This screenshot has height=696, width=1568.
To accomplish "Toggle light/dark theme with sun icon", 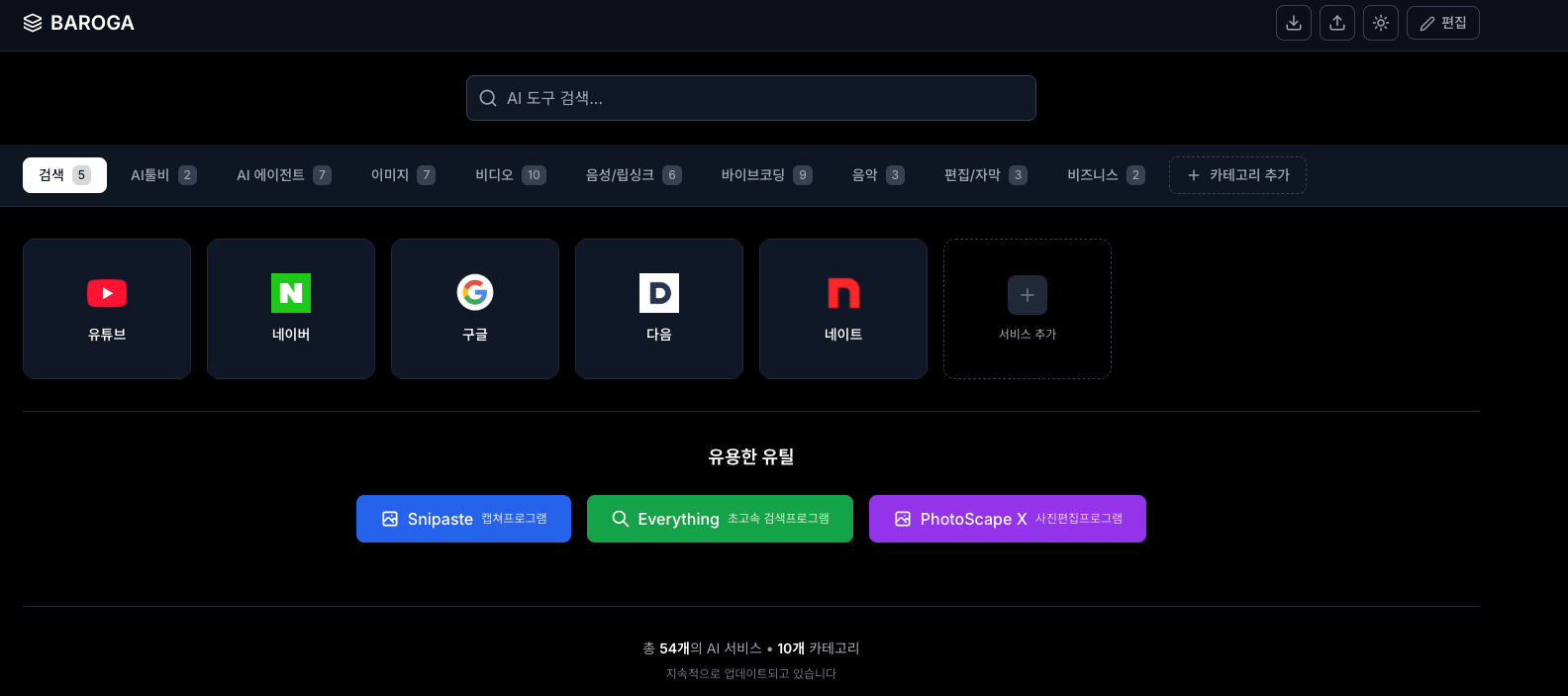I will click(1381, 23).
